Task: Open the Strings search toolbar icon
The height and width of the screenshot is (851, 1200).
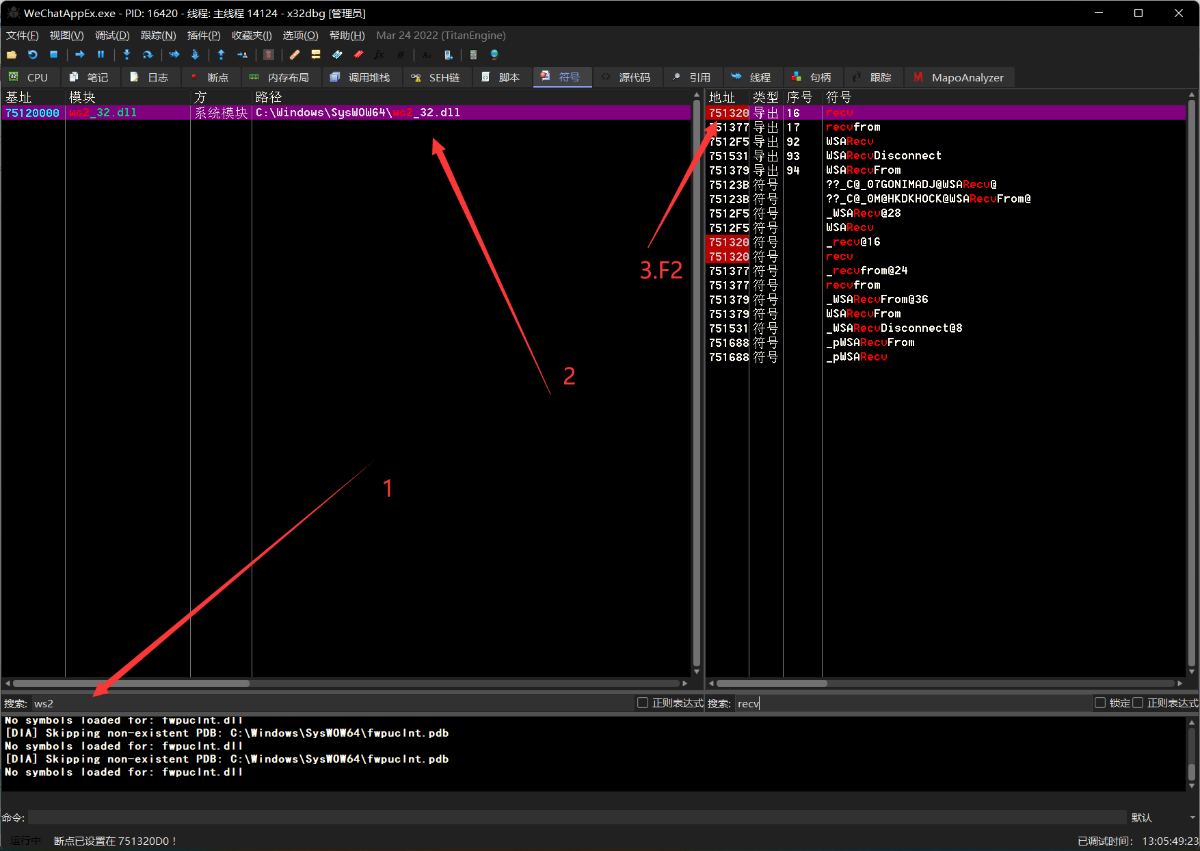Action: click(x=427, y=54)
